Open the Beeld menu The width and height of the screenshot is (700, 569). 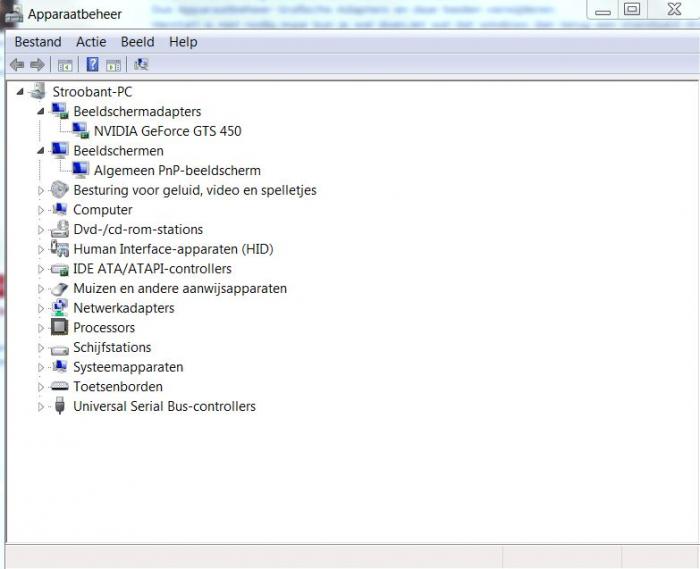point(138,42)
